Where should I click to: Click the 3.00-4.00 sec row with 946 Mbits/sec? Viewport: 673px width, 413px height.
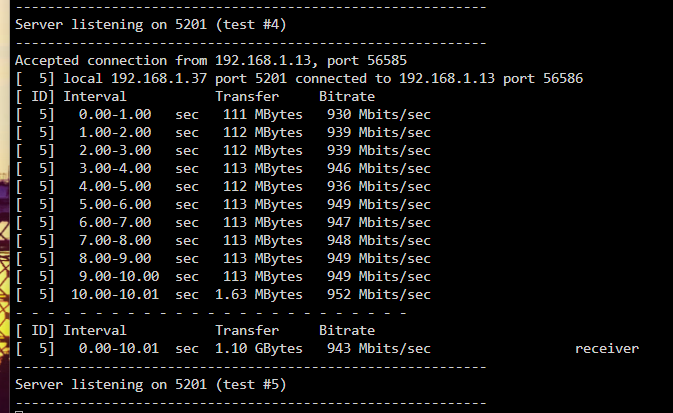coord(223,168)
